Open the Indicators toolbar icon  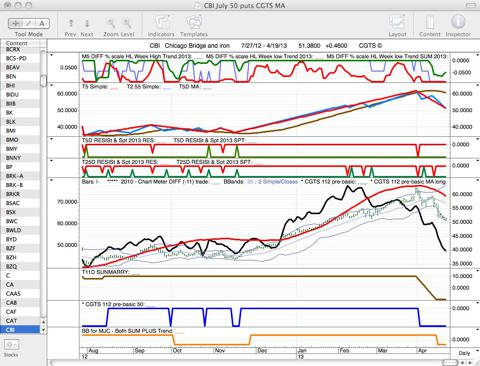tap(161, 23)
